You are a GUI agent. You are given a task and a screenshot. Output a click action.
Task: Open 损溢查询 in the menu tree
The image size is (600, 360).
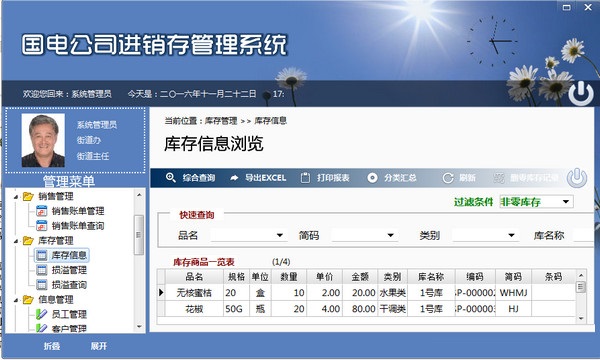tap(69, 285)
